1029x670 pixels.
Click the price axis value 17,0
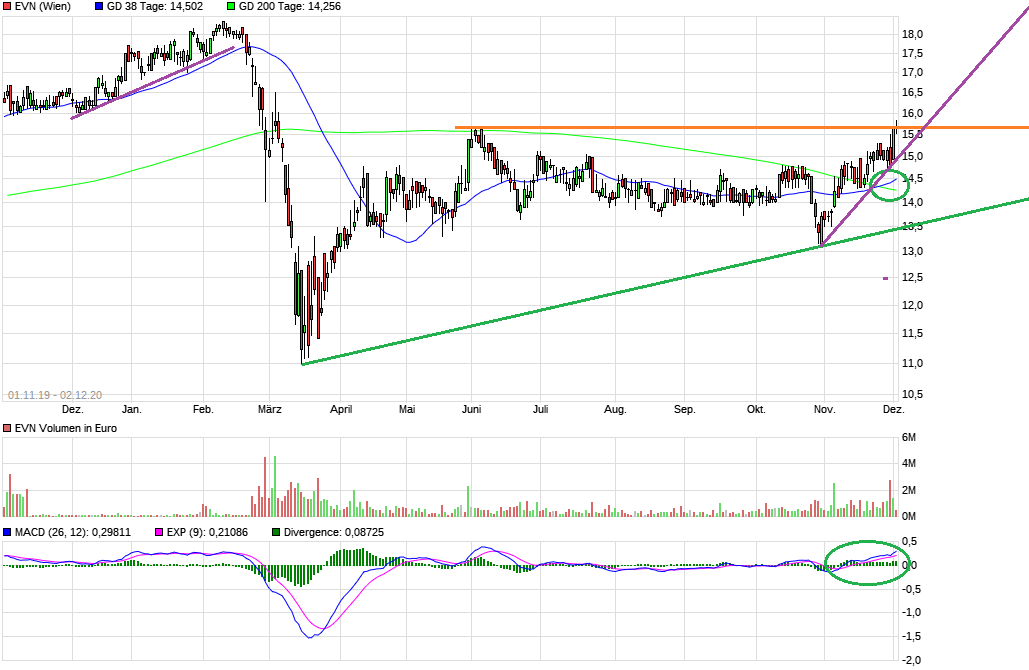(912, 72)
